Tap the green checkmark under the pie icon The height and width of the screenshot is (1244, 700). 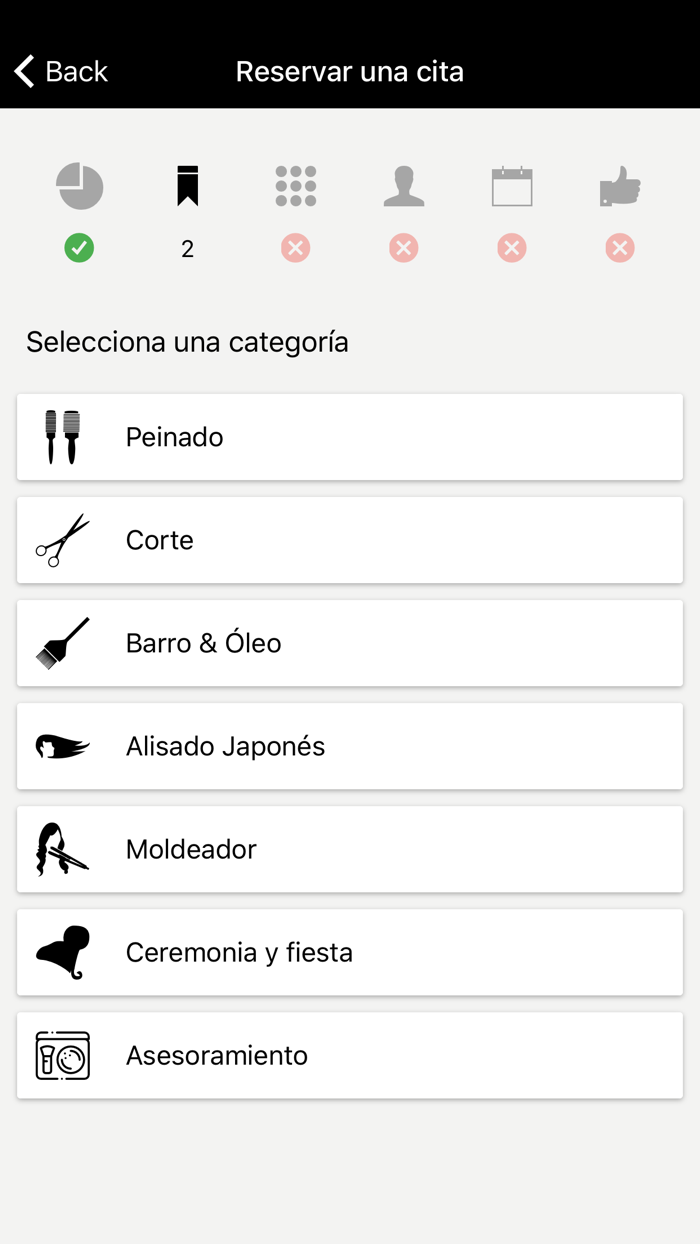point(80,248)
